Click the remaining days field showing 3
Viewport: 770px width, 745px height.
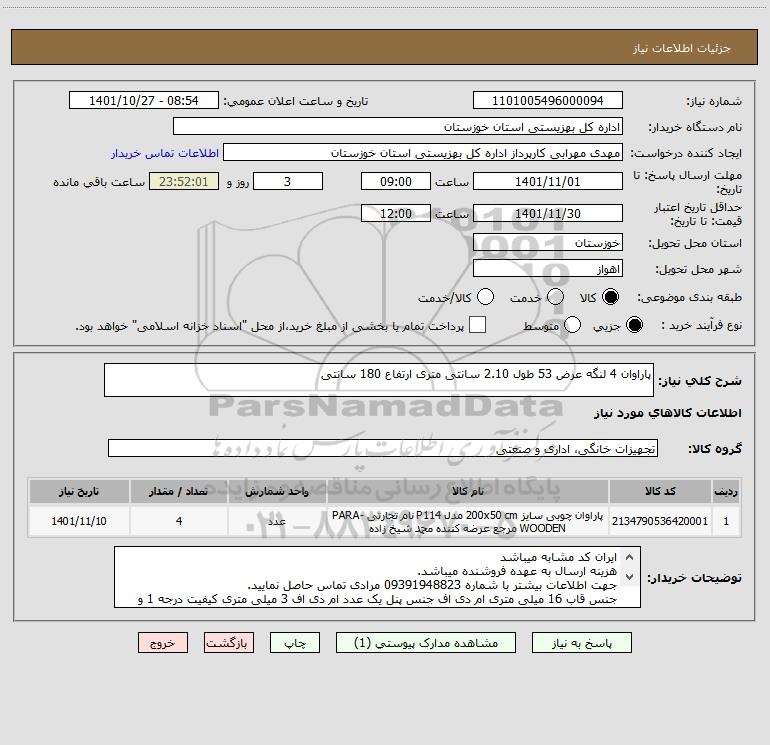pos(288,182)
